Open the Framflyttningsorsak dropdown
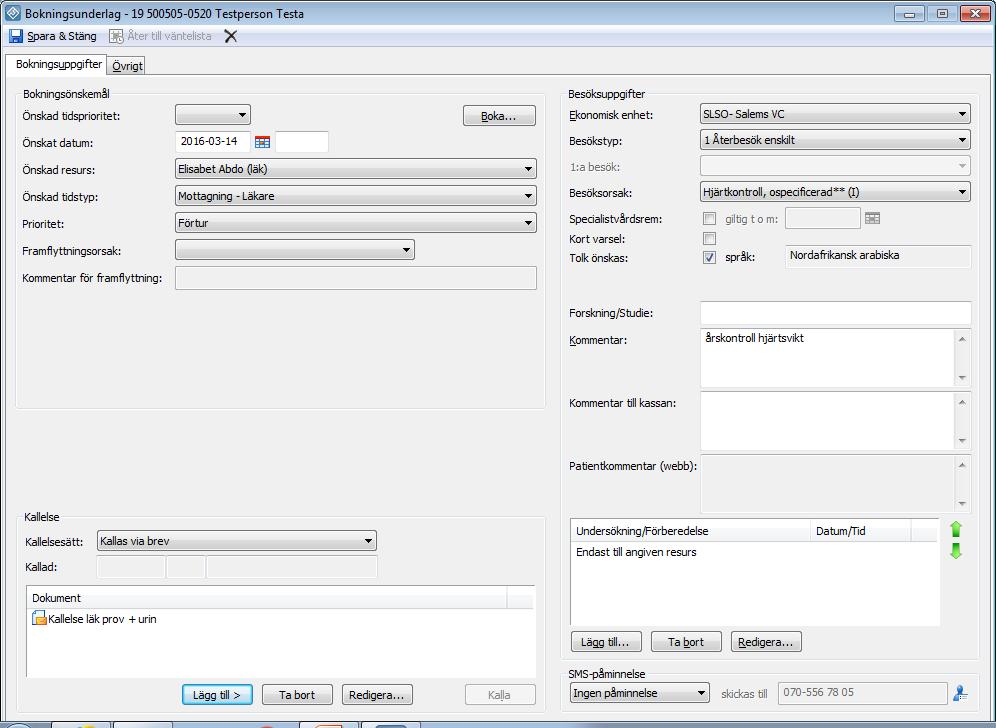Image resolution: width=996 pixels, height=728 pixels. 295,250
